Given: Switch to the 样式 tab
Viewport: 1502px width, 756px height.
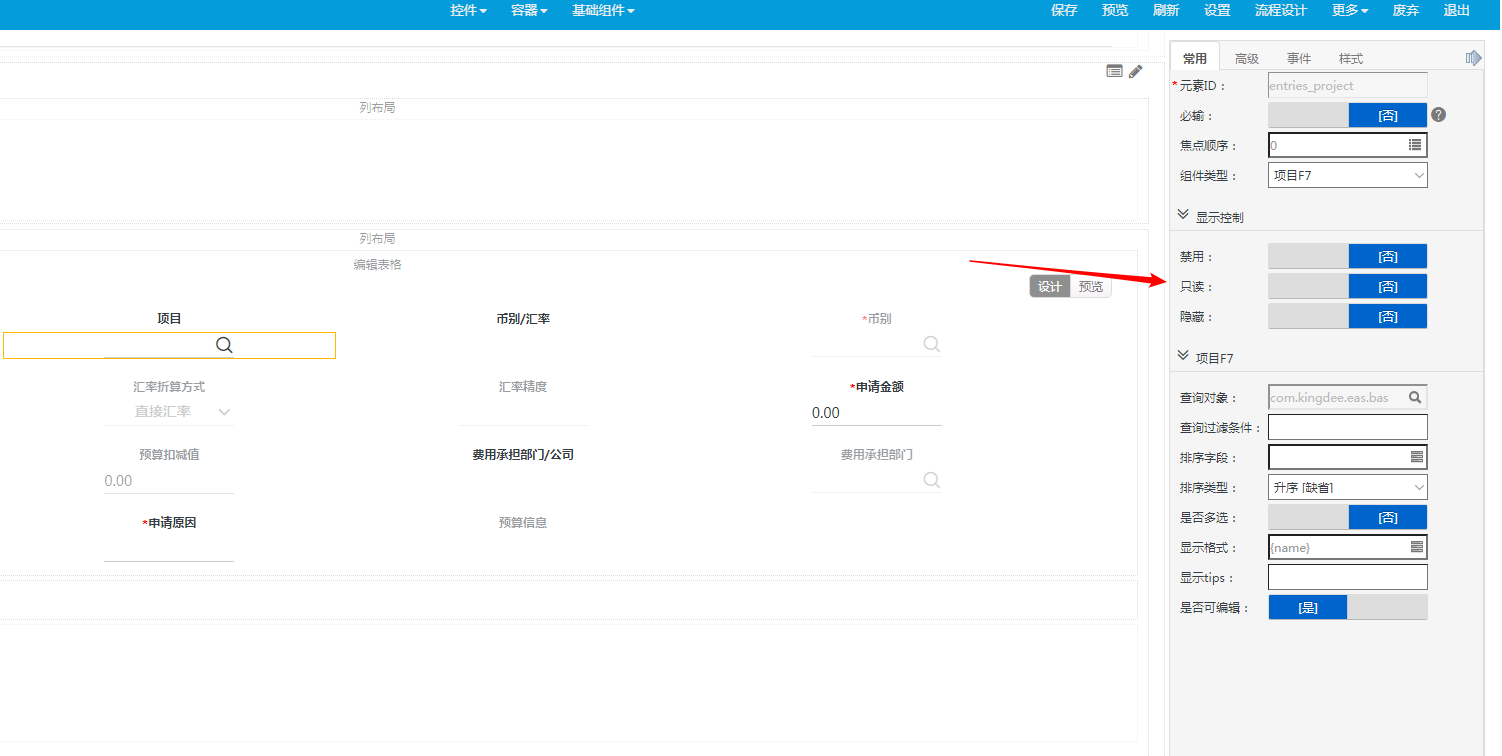Looking at the screenshot, I should point(1351,58).
